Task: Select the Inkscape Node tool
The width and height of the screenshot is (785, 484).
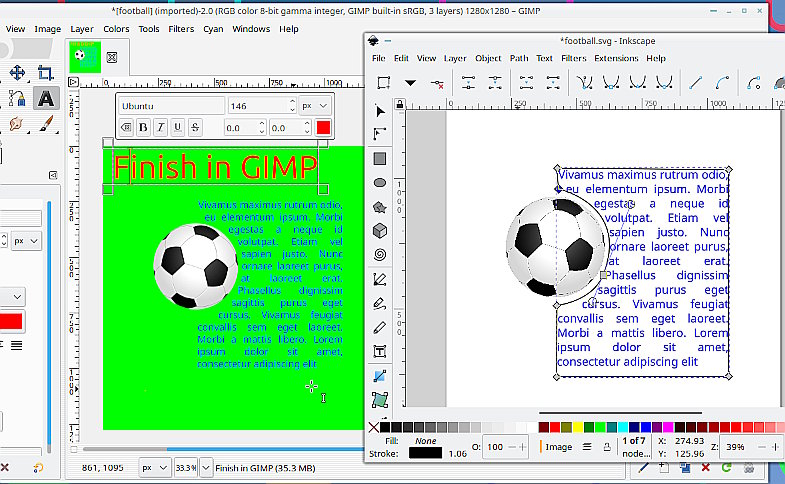Action: pos(380,134)
